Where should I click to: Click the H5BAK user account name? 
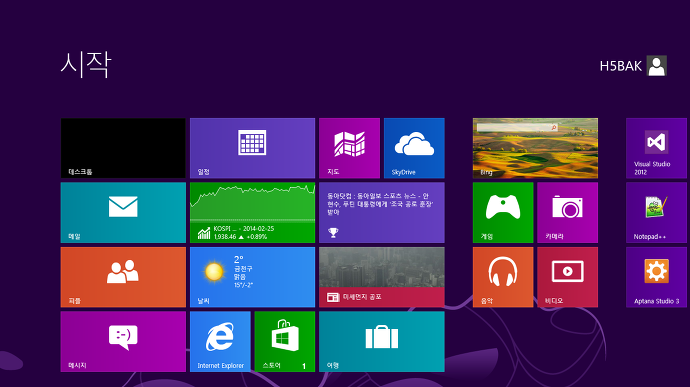click(620, 66)
